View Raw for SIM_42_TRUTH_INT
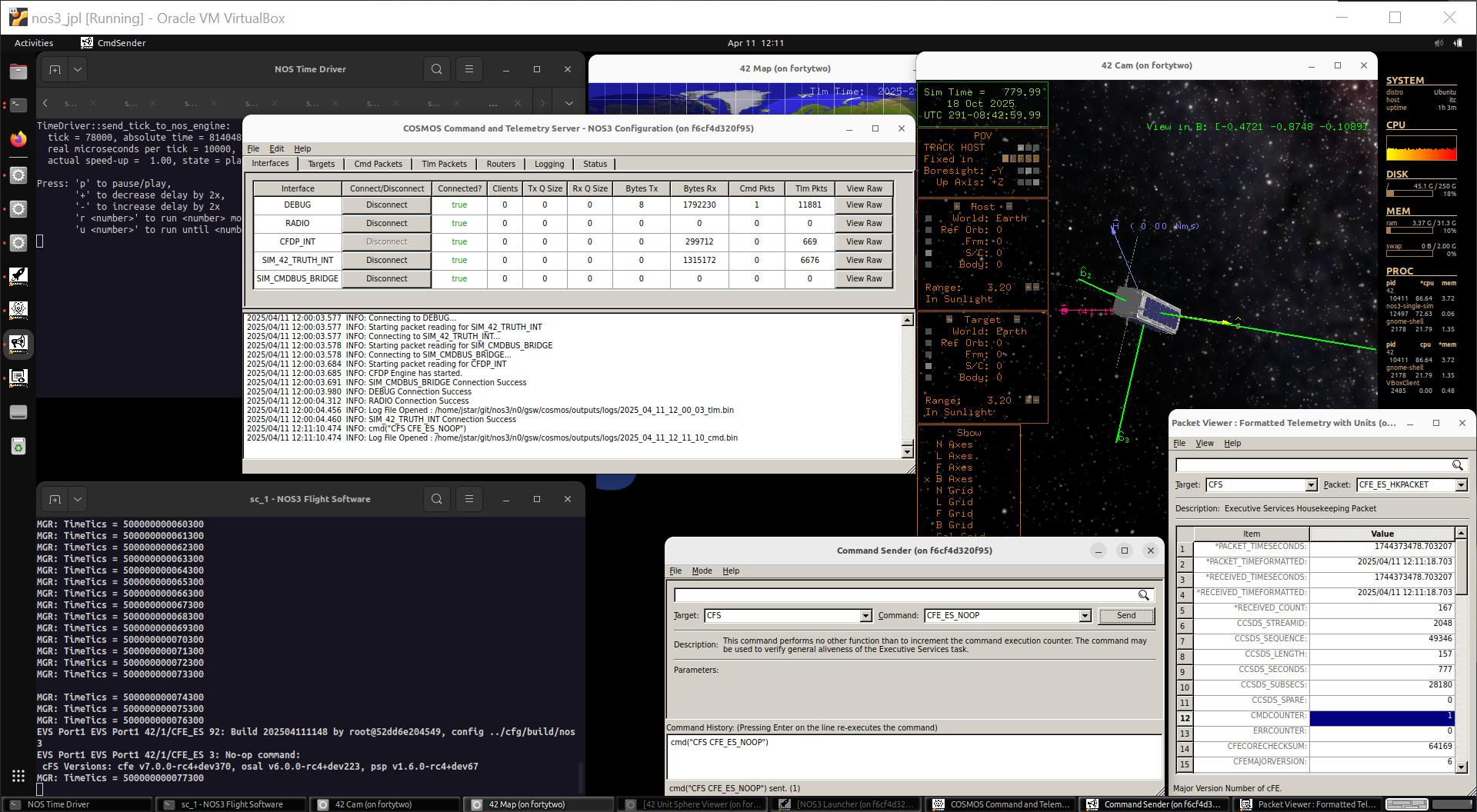This screenshot has height=812, width=1477. pos(864,261)
